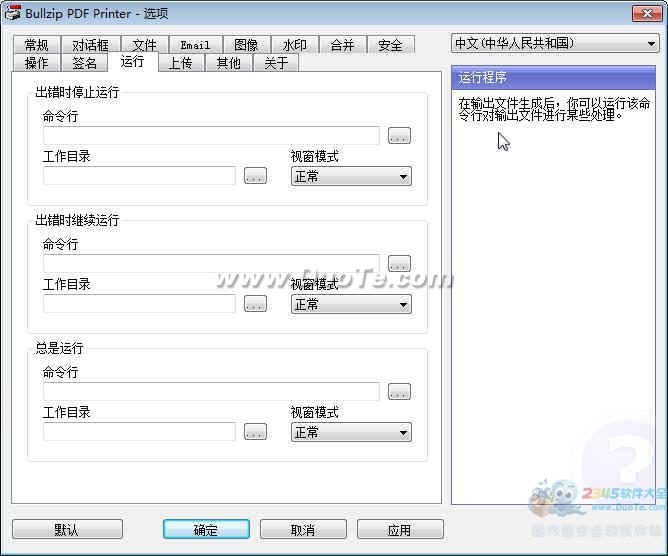Expand 视窗模式 dropdown under 出错时停止运行
Image resolution: width=668 pixels, height=556 pixels.
tap(351, 176)
